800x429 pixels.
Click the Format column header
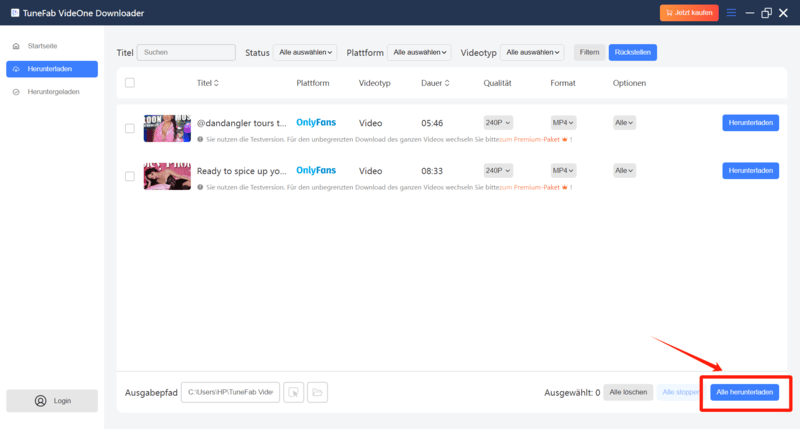pyautogui.click(x=563, y=83)
